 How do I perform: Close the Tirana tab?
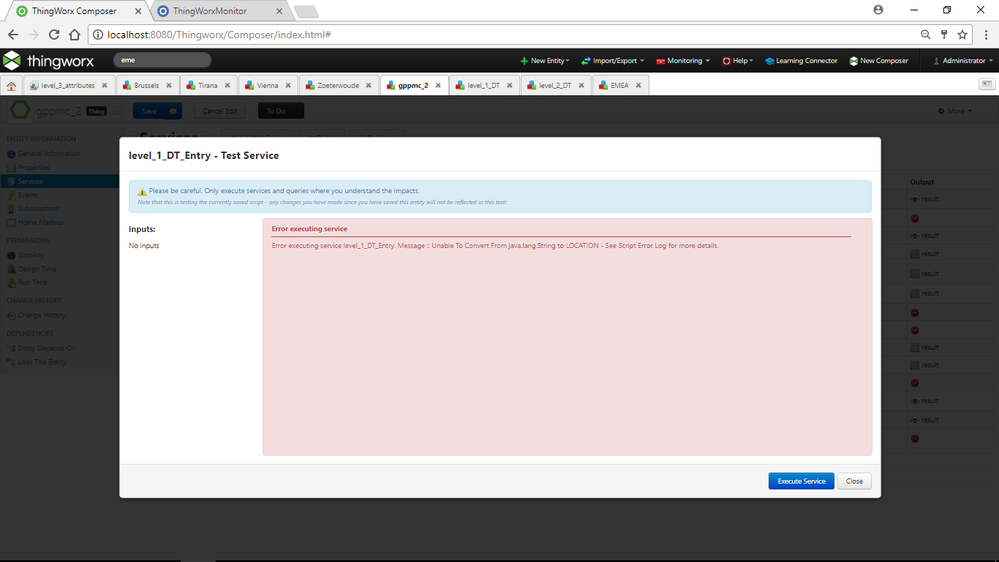(x=227, y=85)
